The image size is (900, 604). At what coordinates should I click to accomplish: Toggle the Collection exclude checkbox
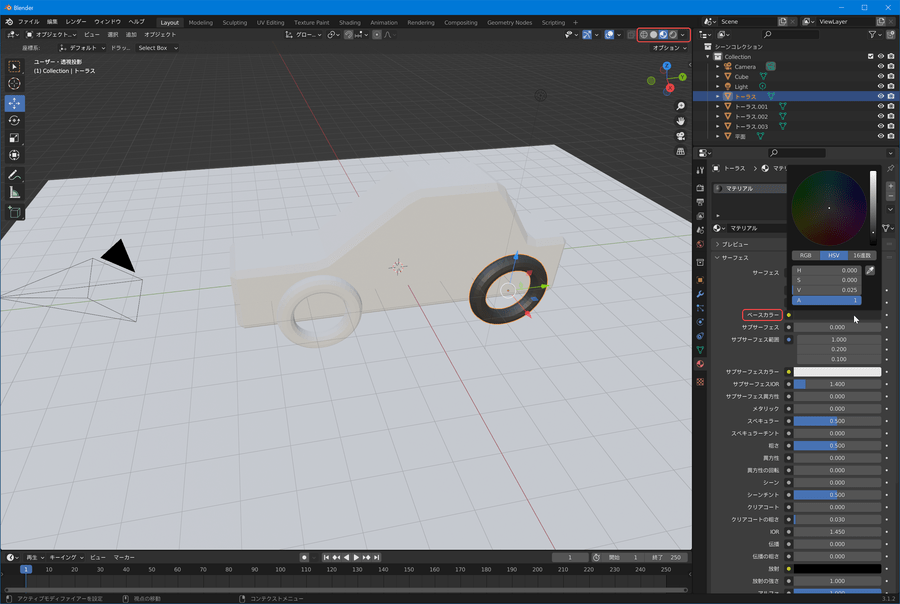(871, 57)
